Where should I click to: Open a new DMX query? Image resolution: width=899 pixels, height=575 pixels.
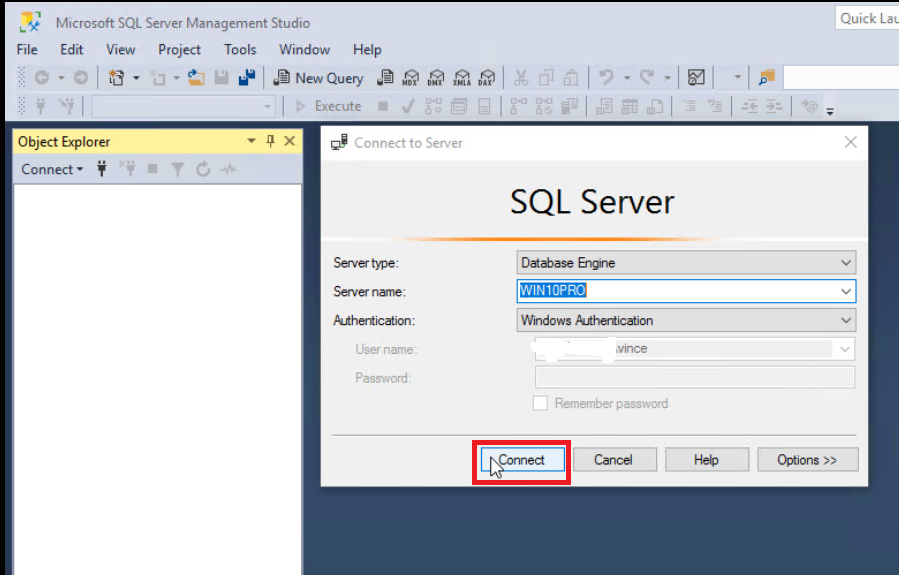click(x=436, y=77)
